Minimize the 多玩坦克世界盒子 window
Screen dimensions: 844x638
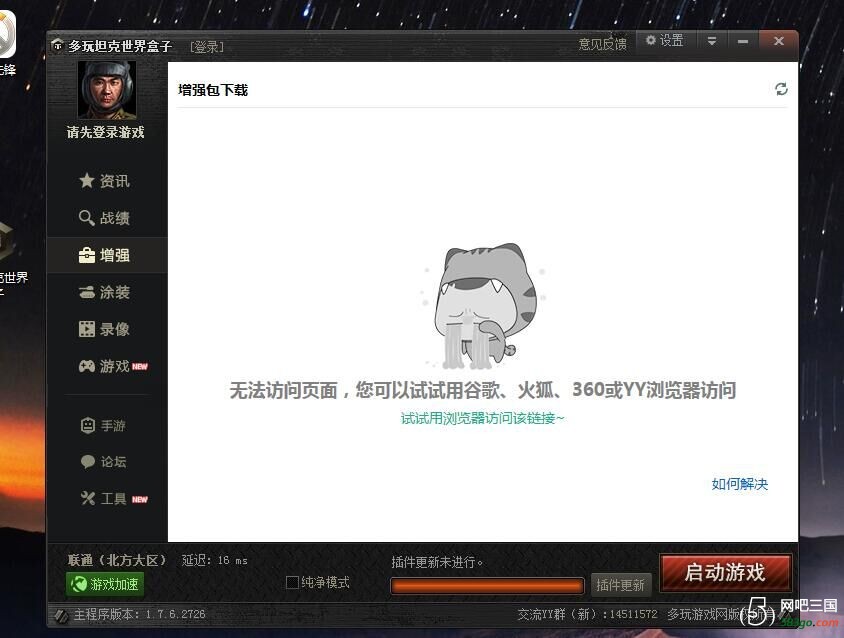click(743, 41)
